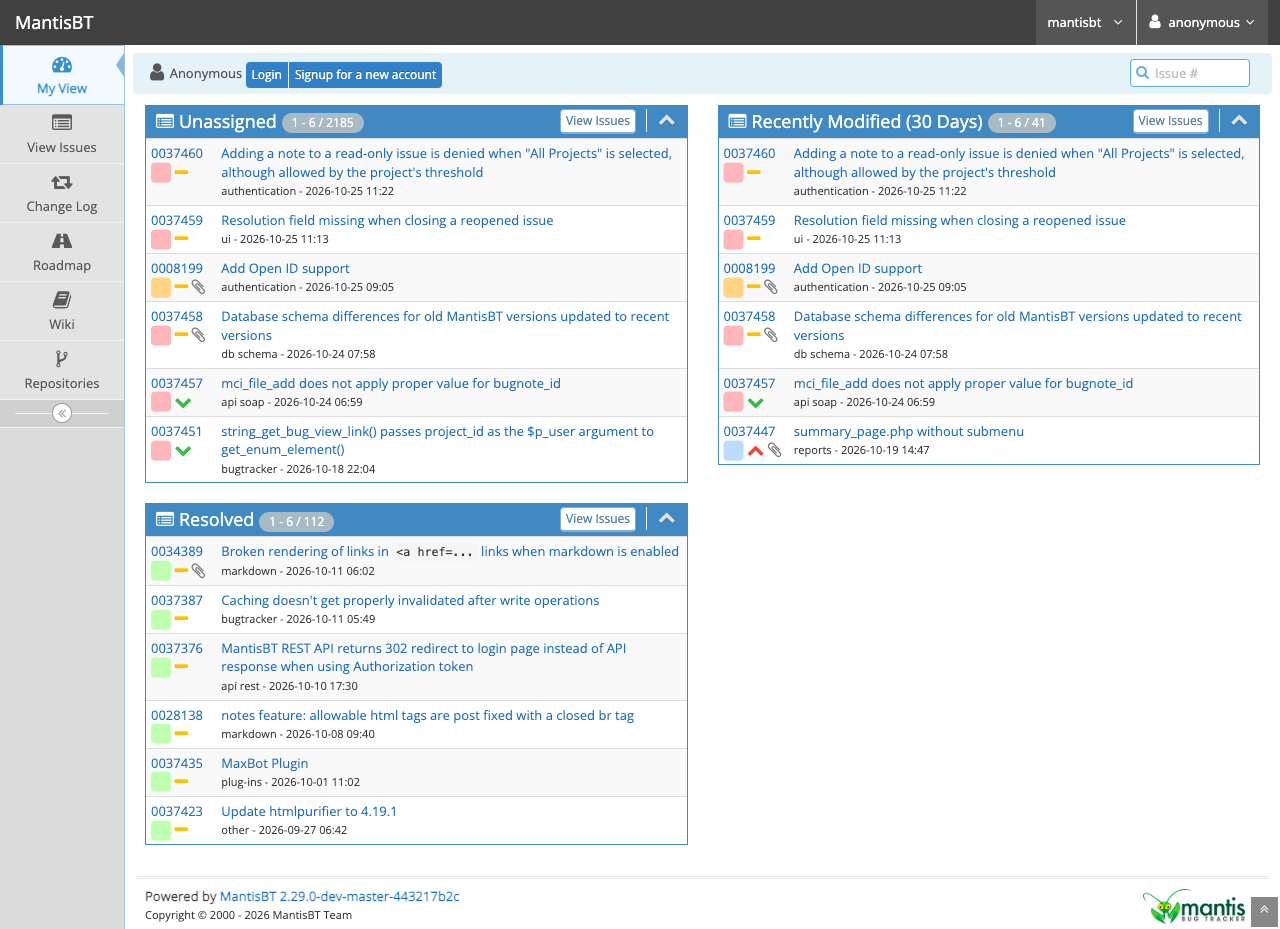Click orange status swatch of Unassigned 0008199

pos(161,287)
